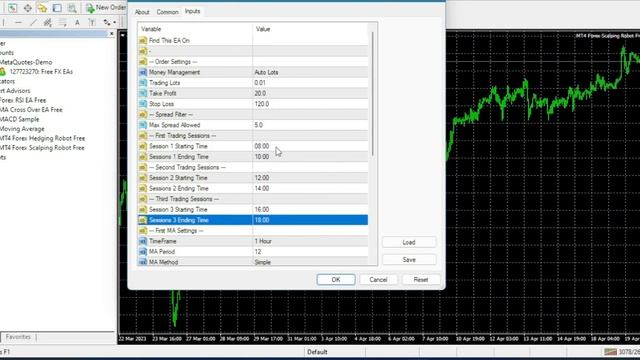Click the New Order toolbar button

pyautogui.click(x=106, y=7)
